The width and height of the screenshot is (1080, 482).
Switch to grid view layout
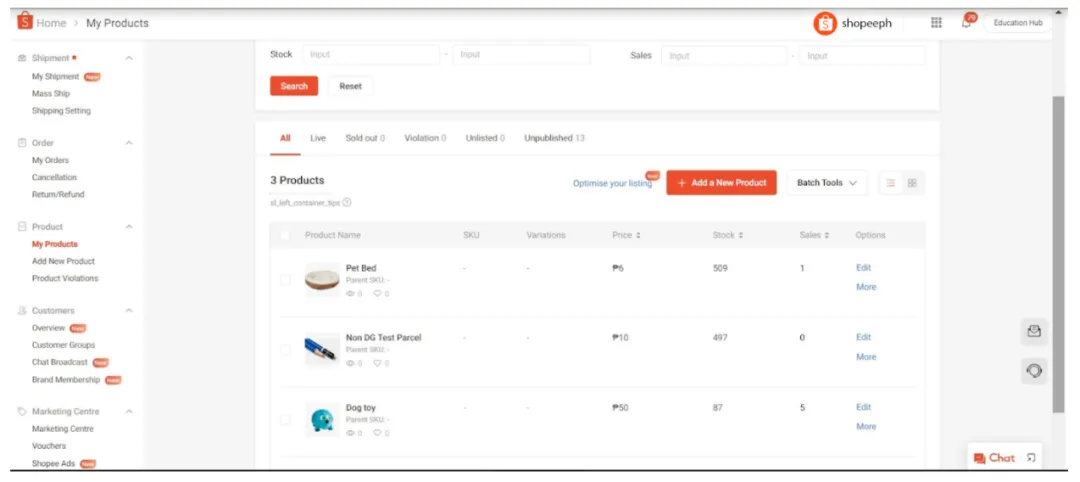coord(912,183)
